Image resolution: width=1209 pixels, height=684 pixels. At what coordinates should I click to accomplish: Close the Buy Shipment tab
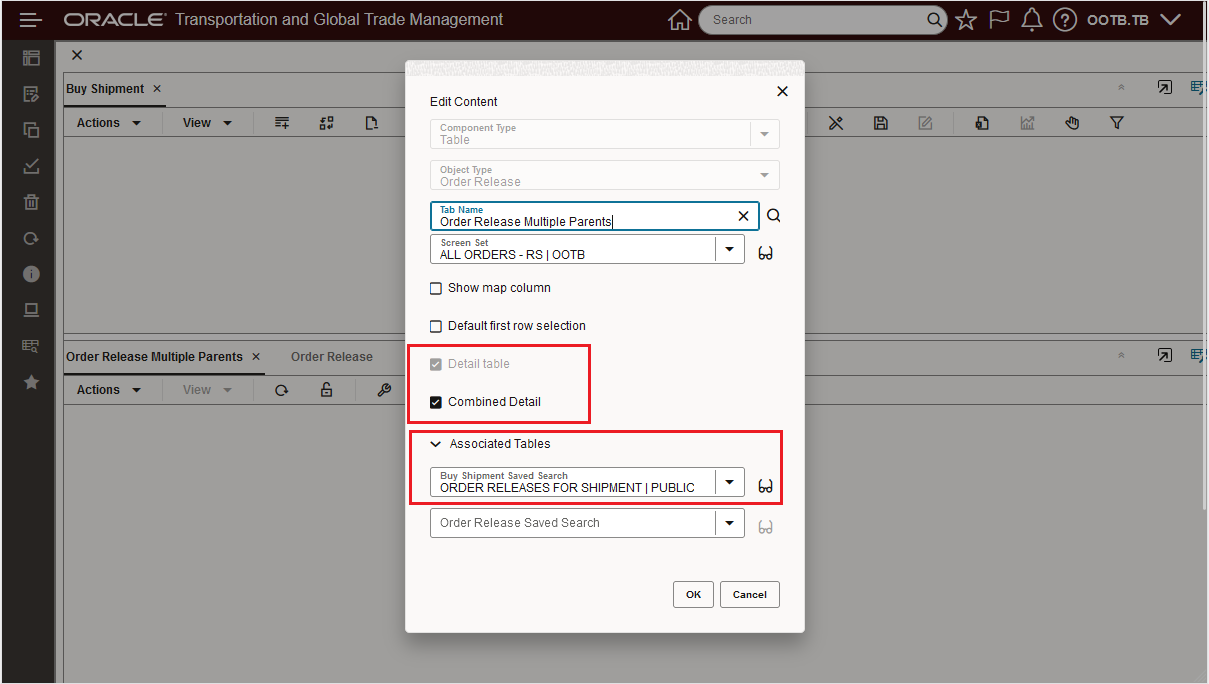pos(157,89)
